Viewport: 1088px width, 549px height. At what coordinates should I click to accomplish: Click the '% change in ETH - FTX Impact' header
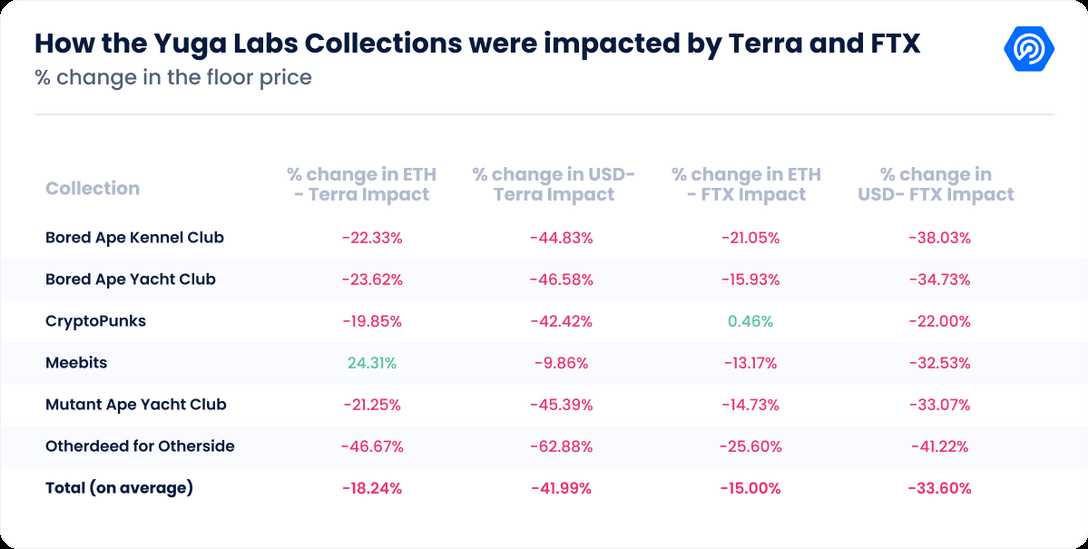pyautogui.click(x=745, y=185)
